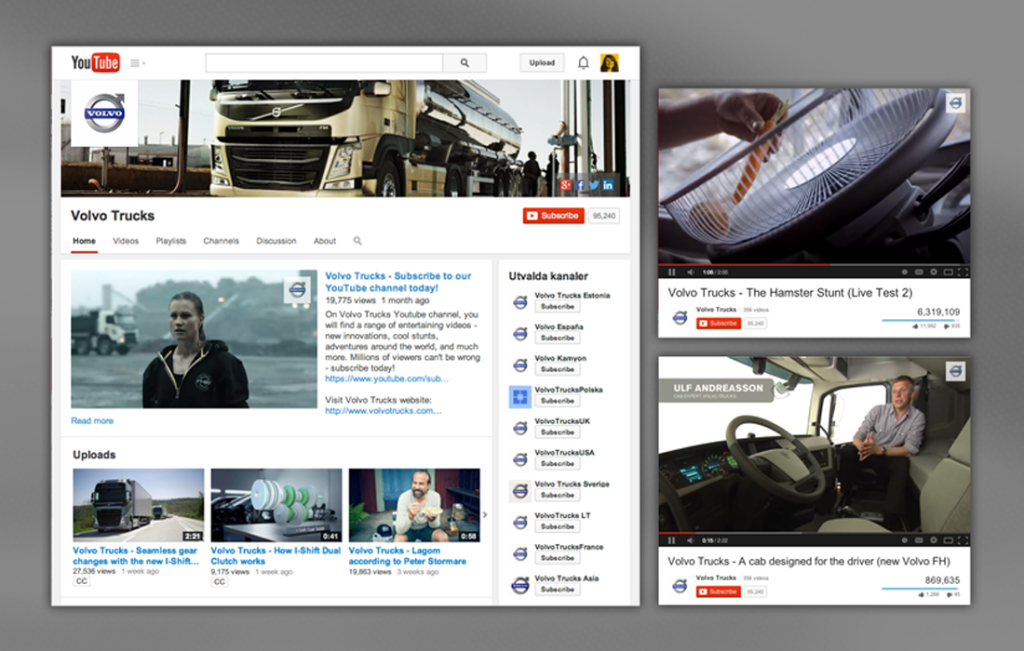Viewport: 1024px width, 651px height.
Task: Open settings gear in the Hamster Stunt player
Action: pos(933,272)
